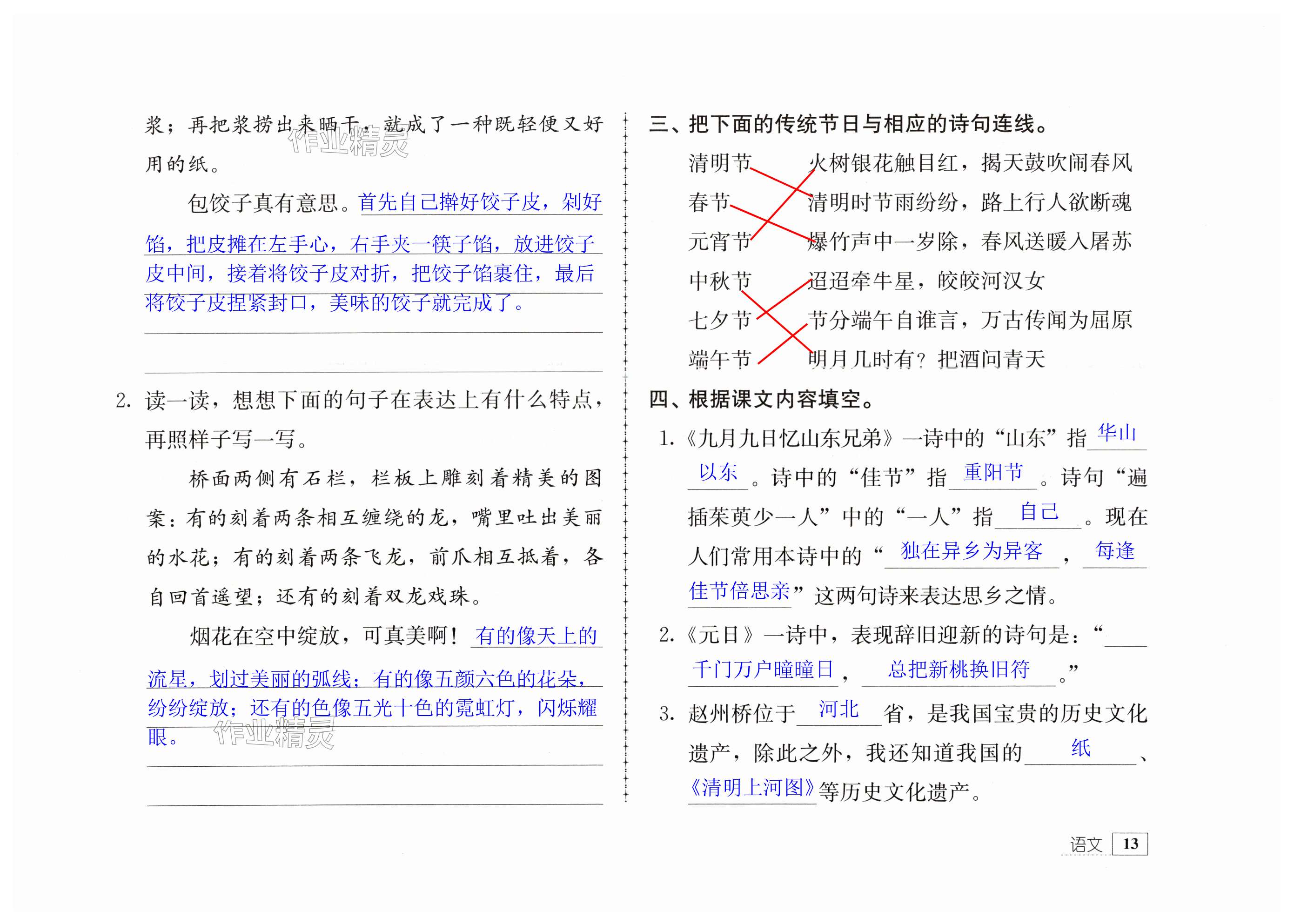Click the festival name 端午节
The height and width of the screenshot is (924, 1294).
[x=720, y=360]
